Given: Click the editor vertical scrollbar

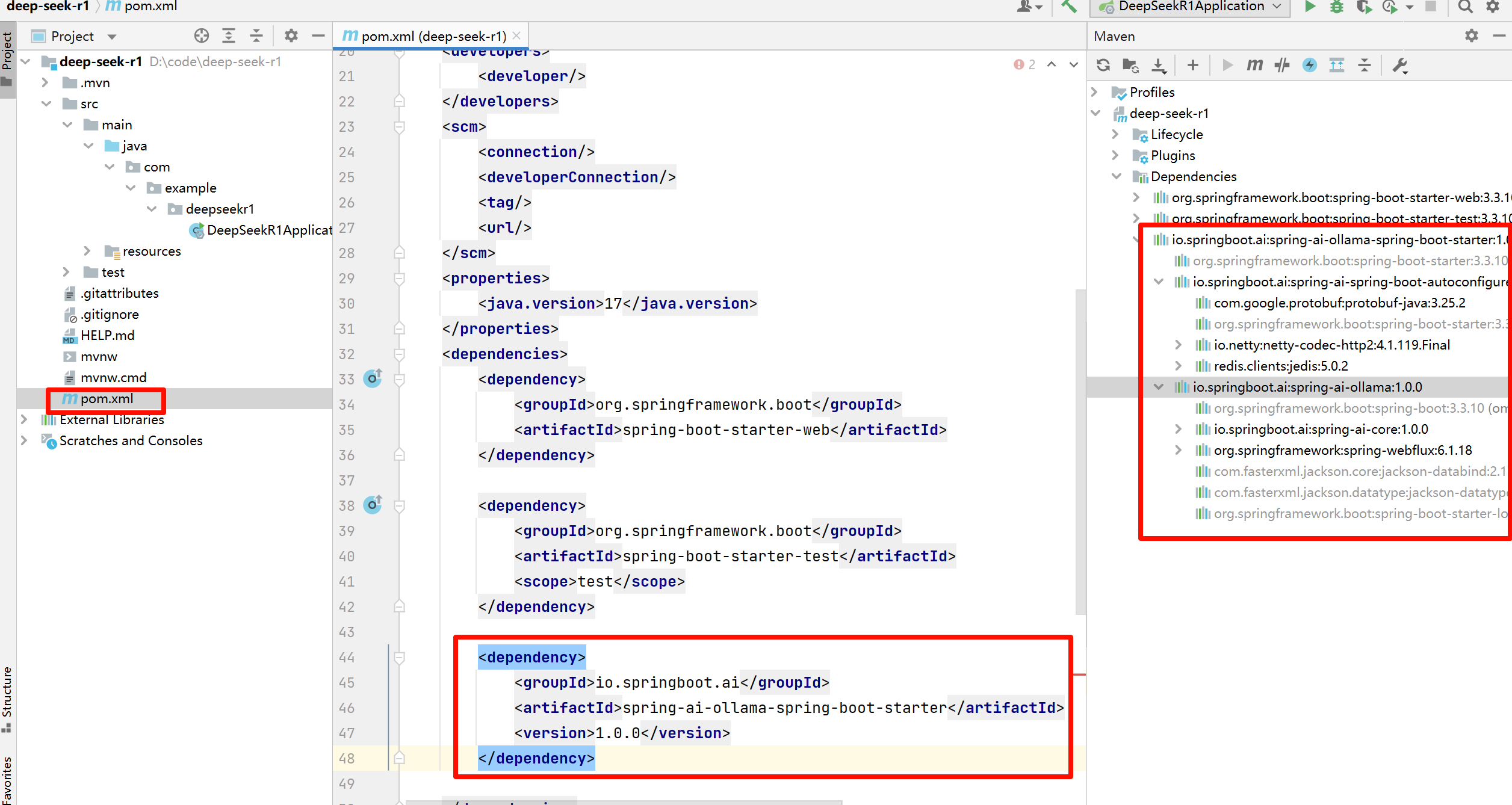Looking at the screenshot, I should pos(1080,451).
